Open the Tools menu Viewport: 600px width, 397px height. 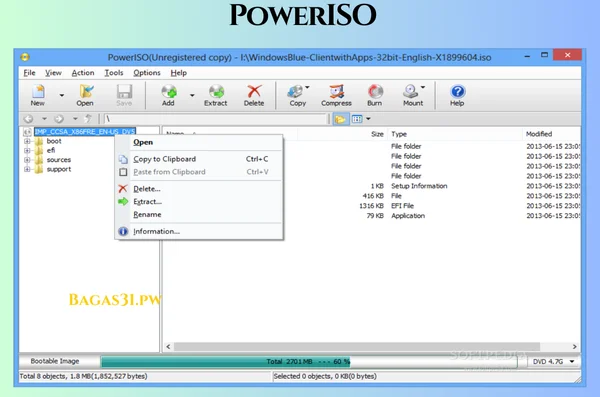pyautogui.click(x=114, y=73)
